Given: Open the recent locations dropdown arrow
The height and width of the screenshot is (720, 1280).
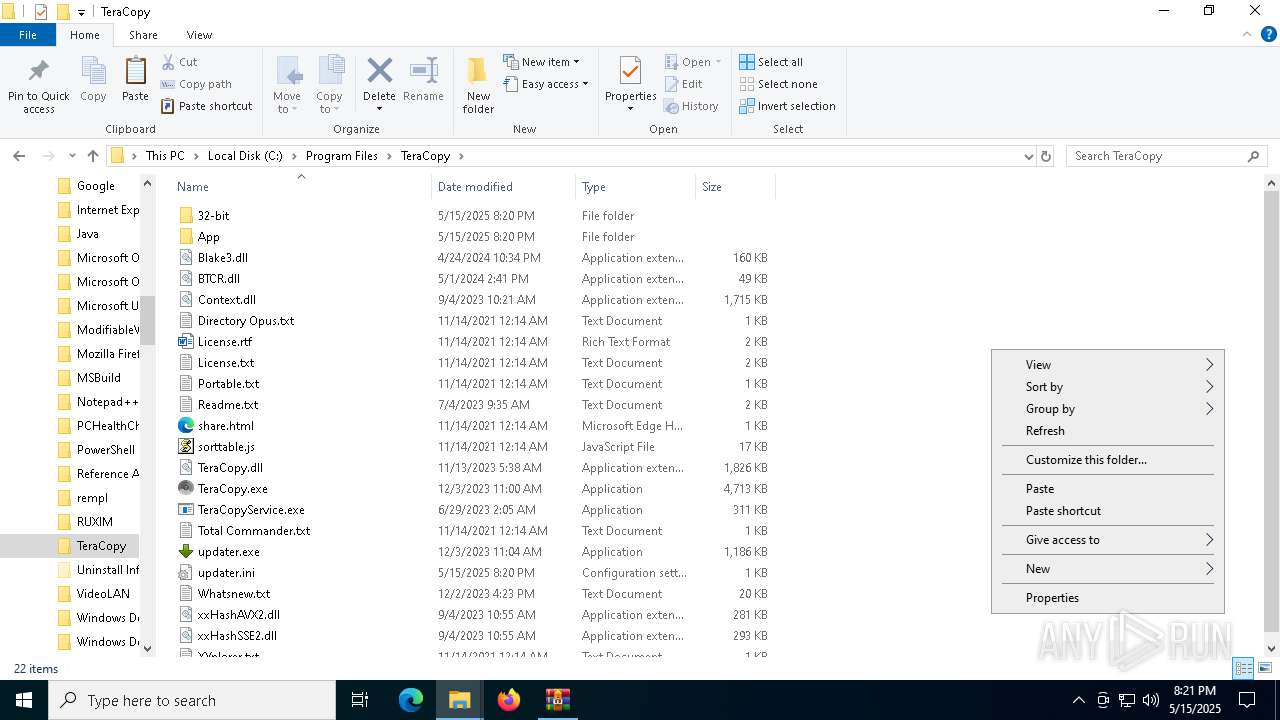Looking at the screenshot, I should point(72,156).
